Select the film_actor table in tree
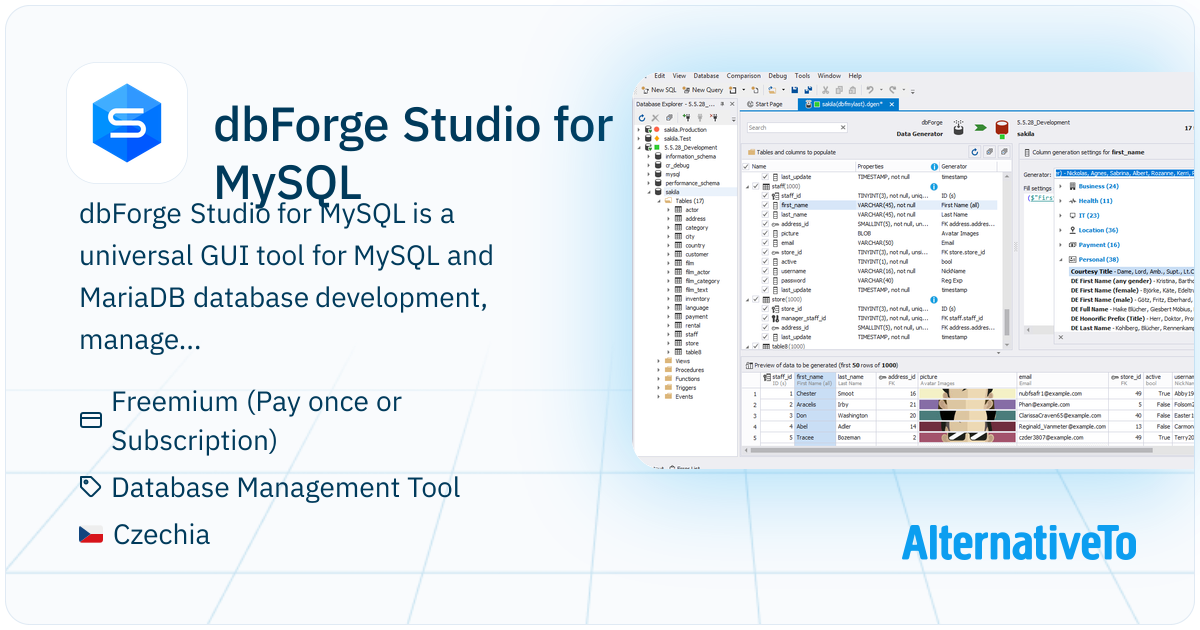Viewport: 1200px width, 630px height. (698, 272)
